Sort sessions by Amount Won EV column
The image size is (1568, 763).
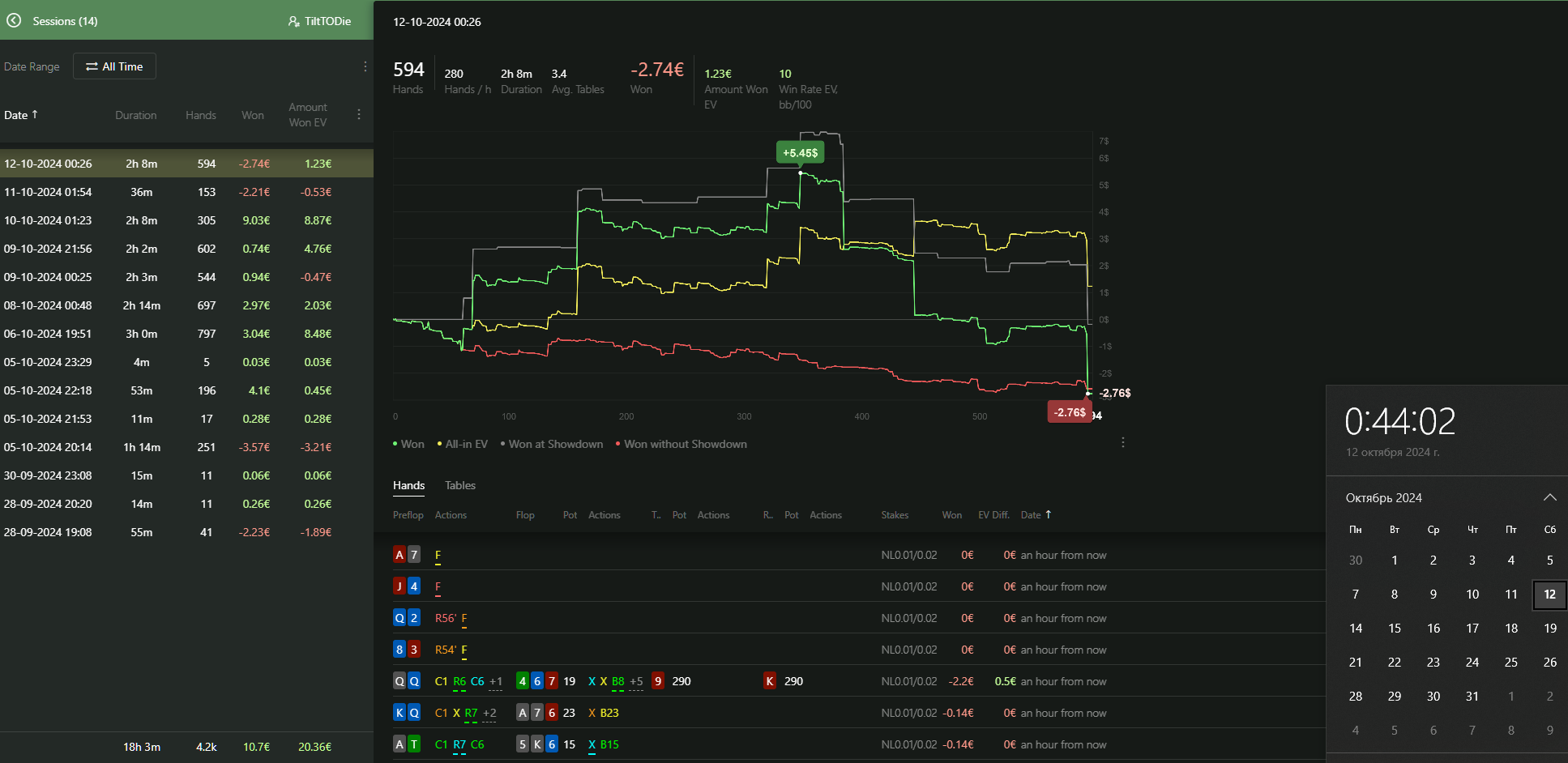(308, 115)
